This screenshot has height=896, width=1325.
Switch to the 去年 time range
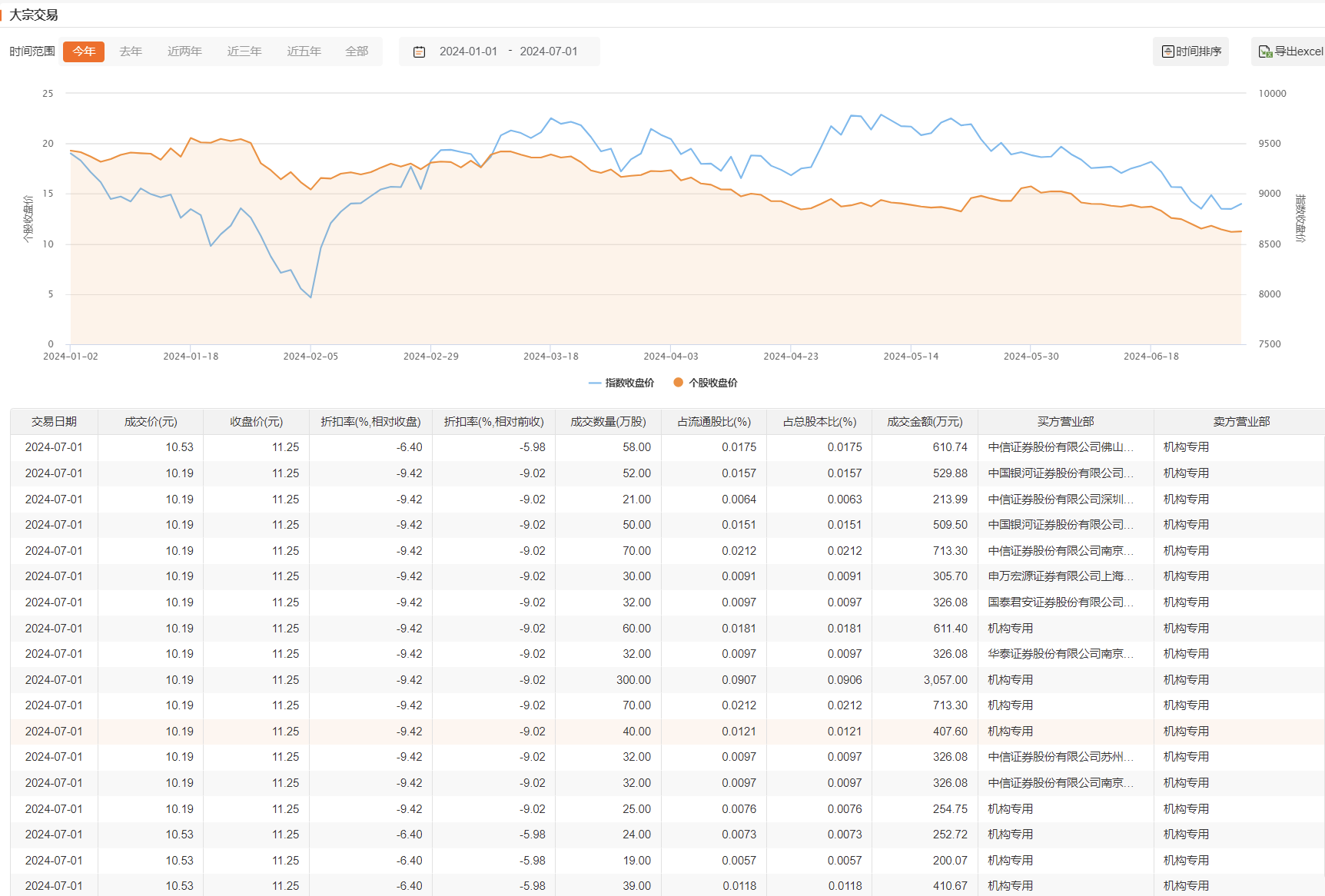[131, 51]
